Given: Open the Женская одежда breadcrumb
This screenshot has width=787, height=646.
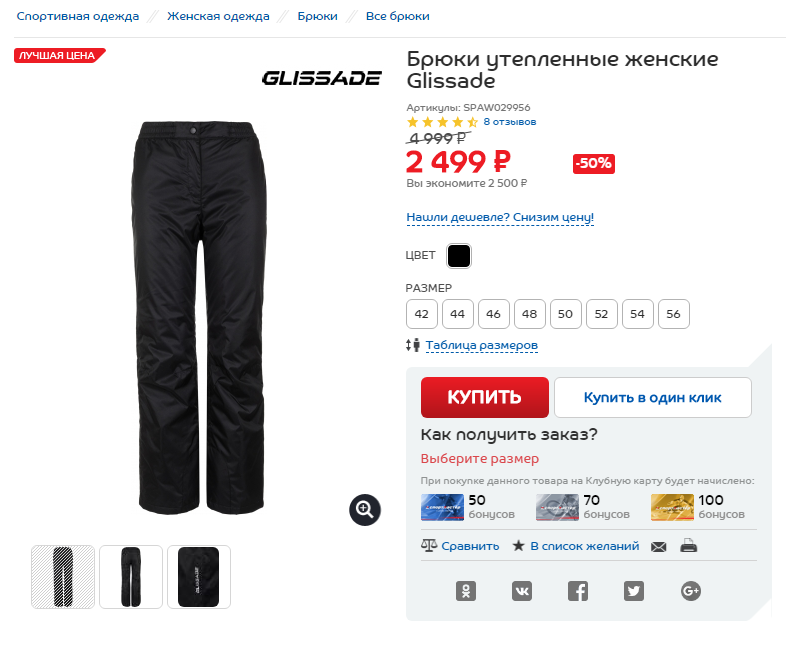Looking at the screenshot, I should coord(218,16).
